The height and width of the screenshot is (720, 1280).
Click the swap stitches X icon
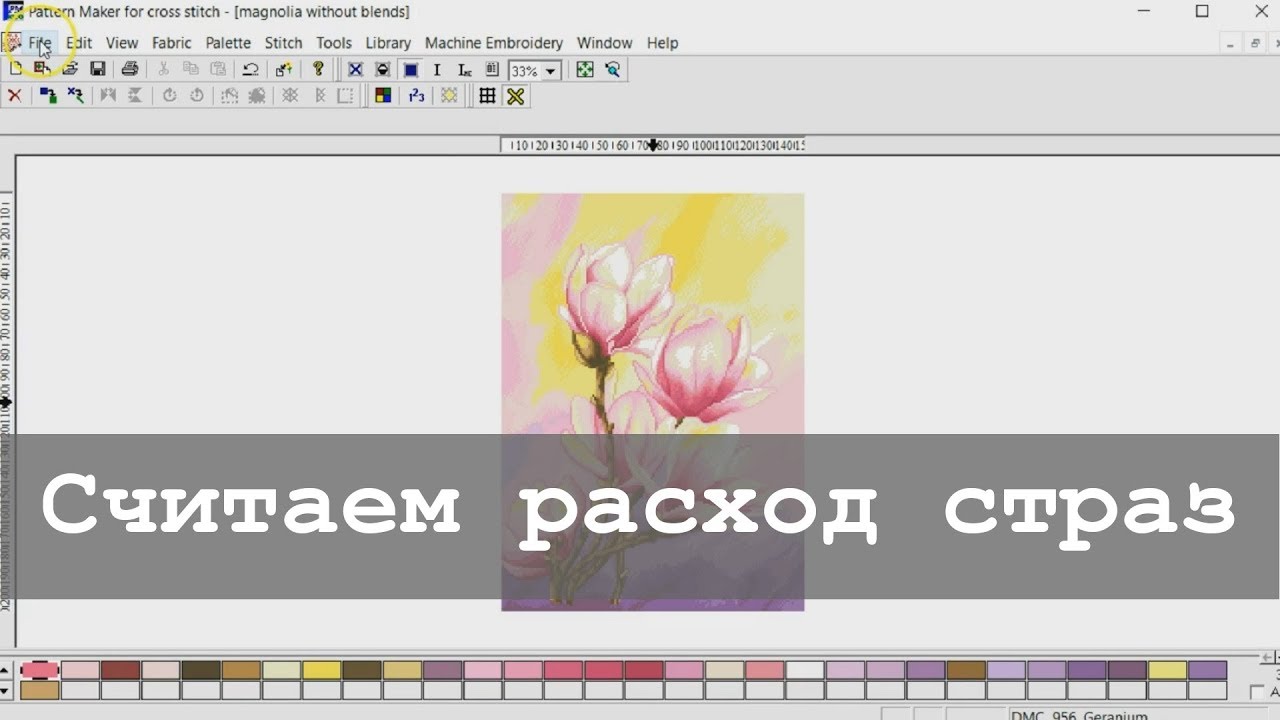point(75,96)
